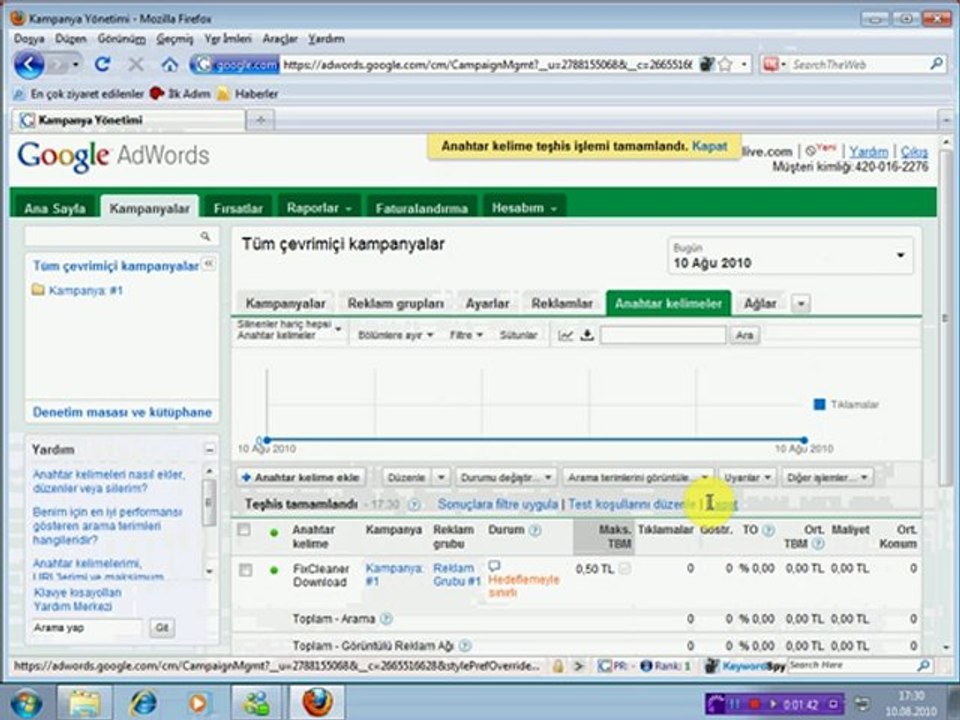Open Windows Explorer folder on taskbar

(x=84, y=703)
